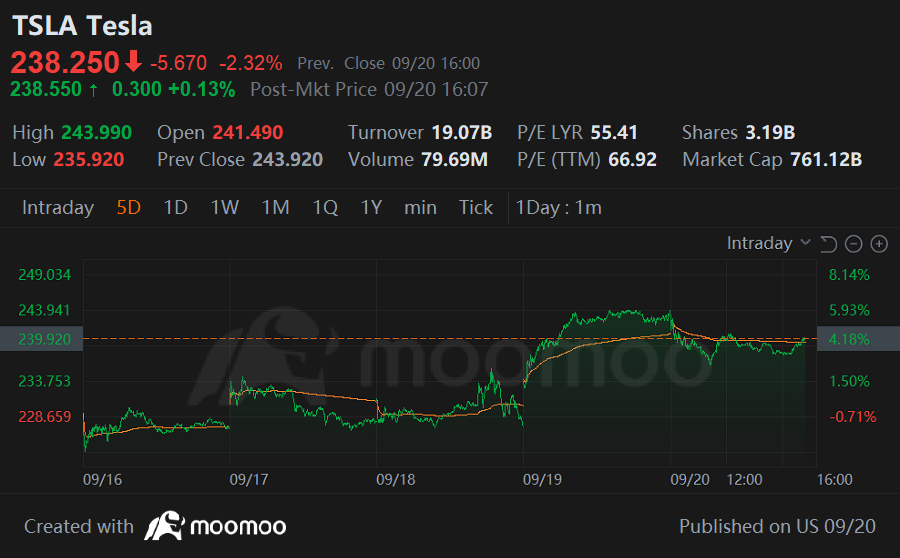The height and width of the screenshot is (558, 900).
Task: Click the 1.50% percent axis label
Action: point(849,381)
